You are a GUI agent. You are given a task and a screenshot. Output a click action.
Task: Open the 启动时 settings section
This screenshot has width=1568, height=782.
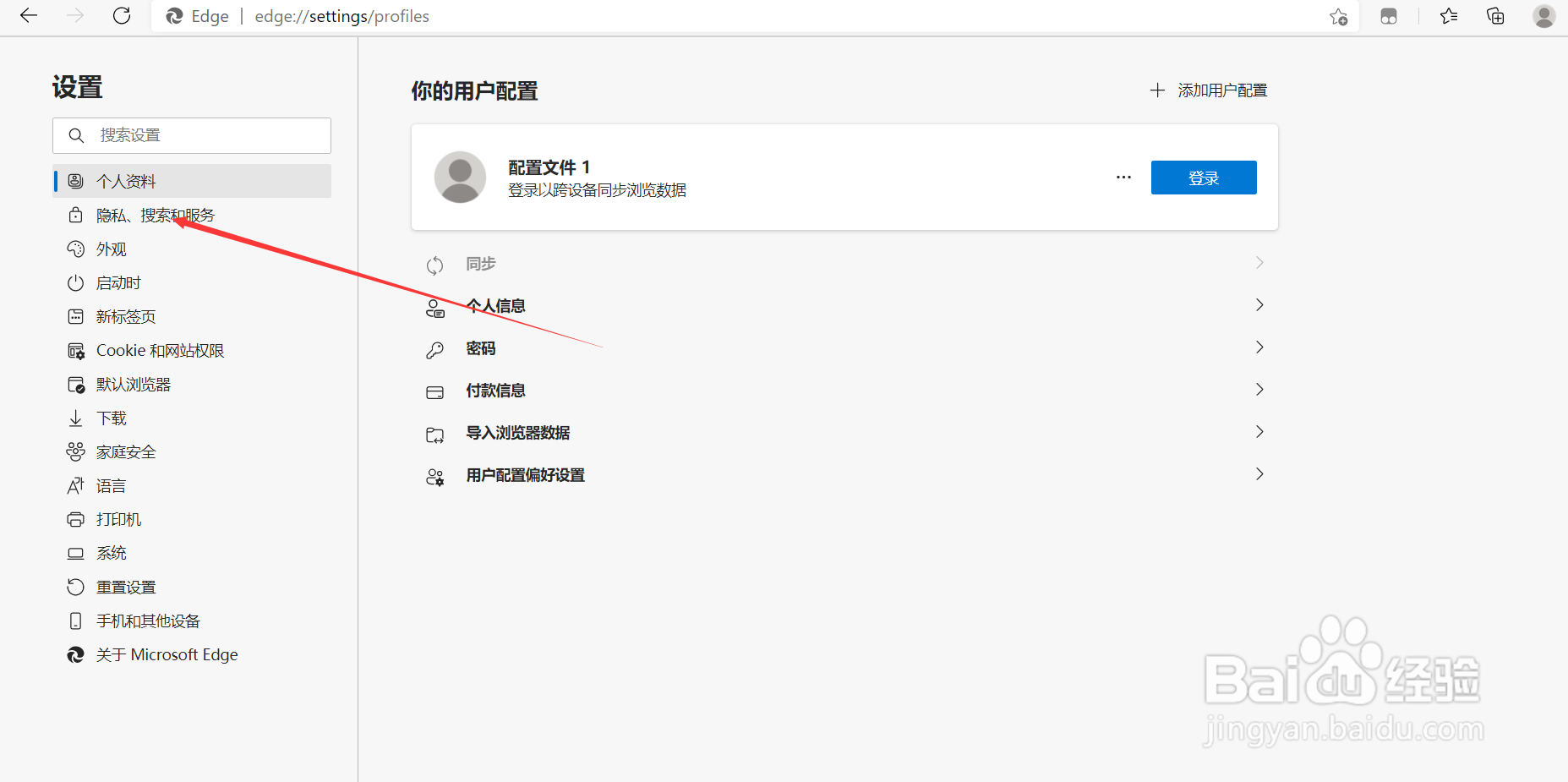(192, 282)
